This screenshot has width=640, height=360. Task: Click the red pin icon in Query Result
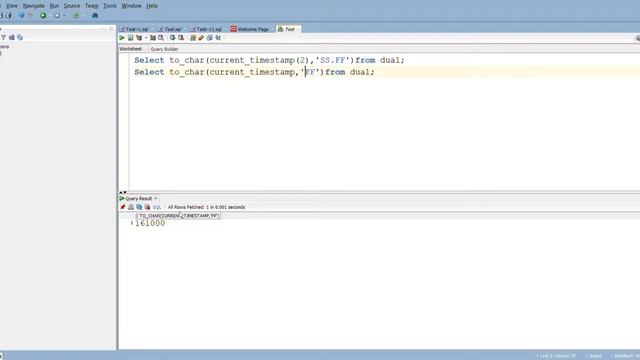click(123, 207)
